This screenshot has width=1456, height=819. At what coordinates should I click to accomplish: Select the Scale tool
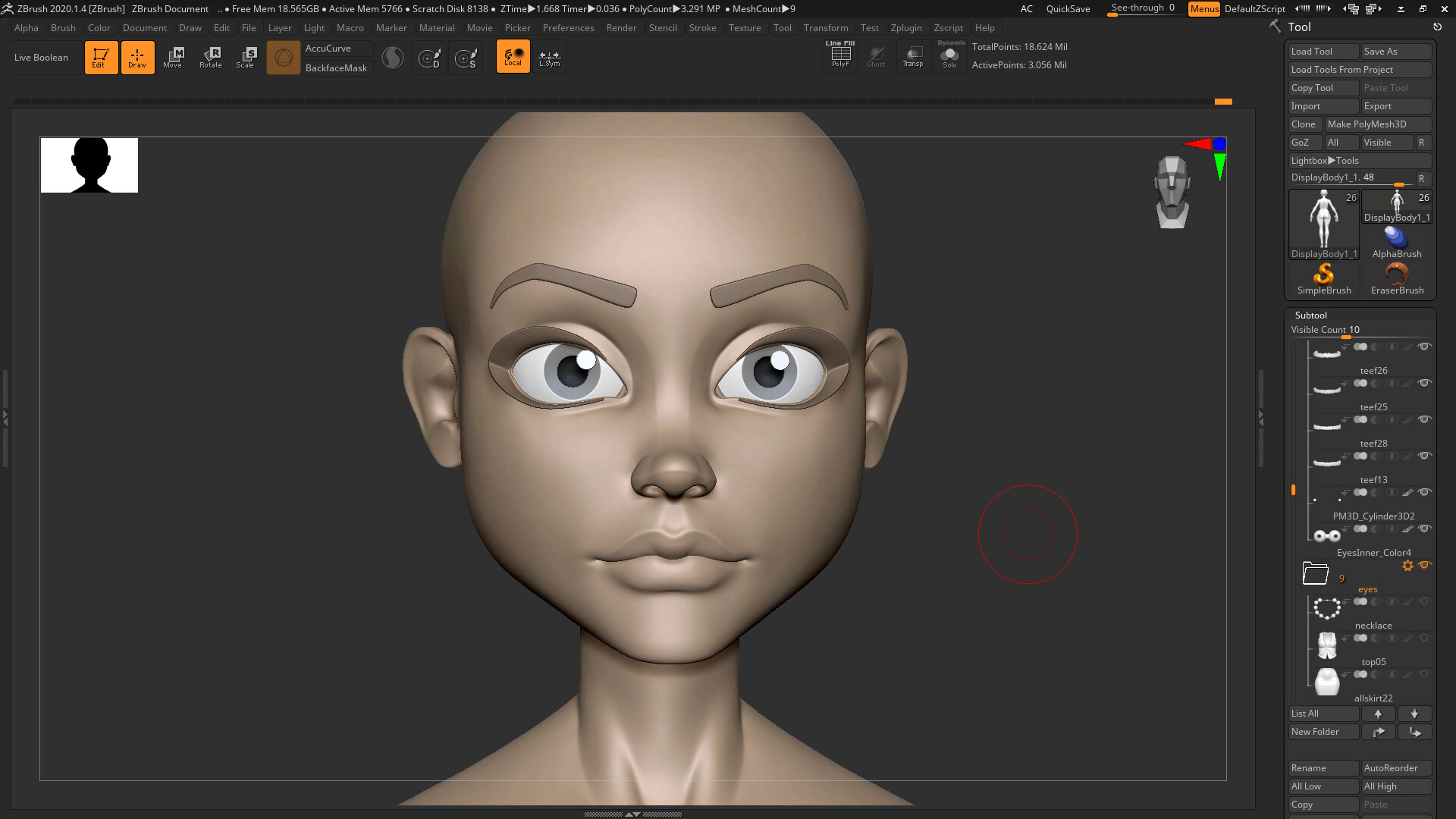click(x=246, y=57)
